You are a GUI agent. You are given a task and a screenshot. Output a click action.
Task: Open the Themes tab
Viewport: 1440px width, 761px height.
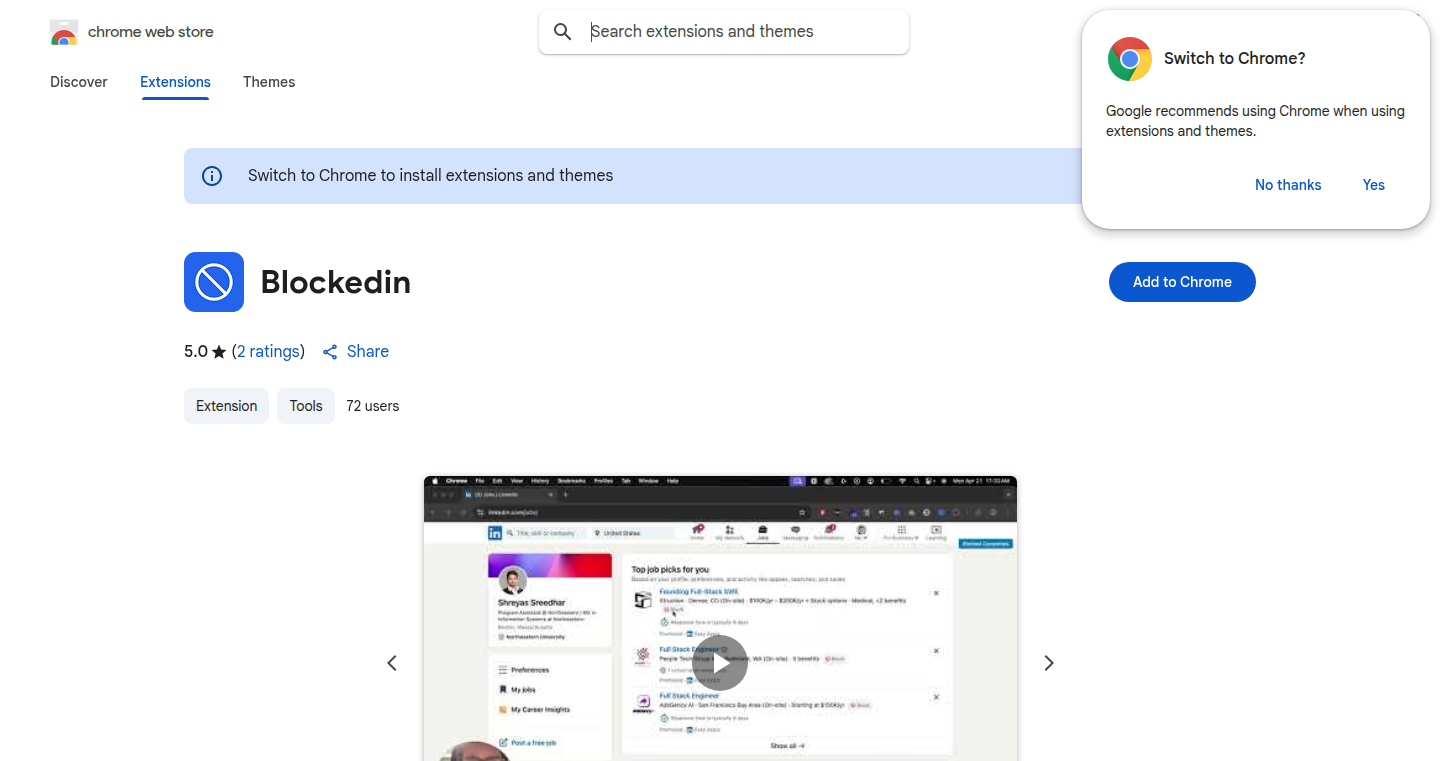click(269, 82)
